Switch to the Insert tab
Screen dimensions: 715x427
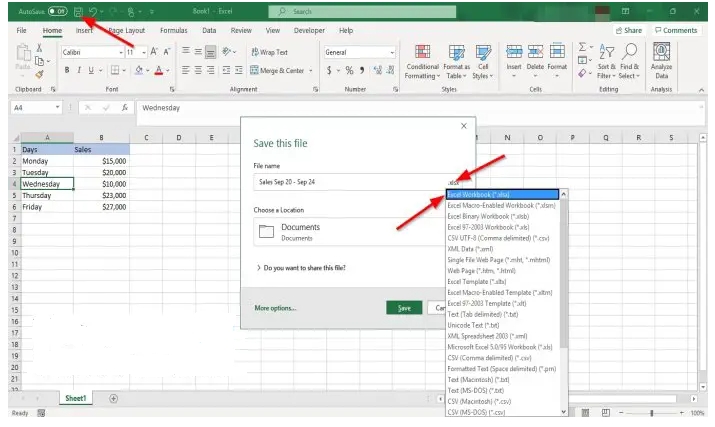click(x=84, y=31)
